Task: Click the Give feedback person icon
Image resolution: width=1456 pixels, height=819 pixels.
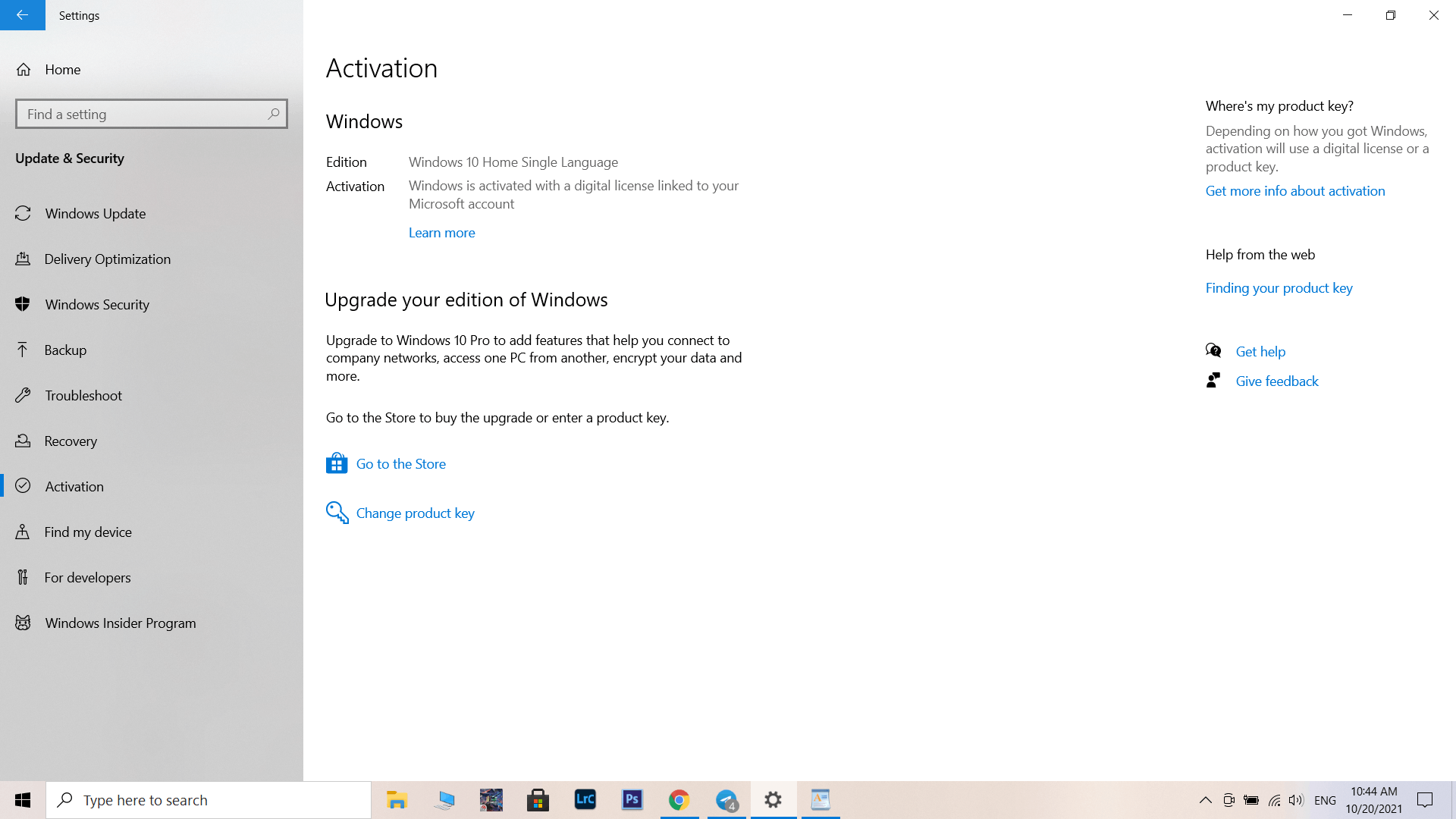Action: click(1213, 380)
